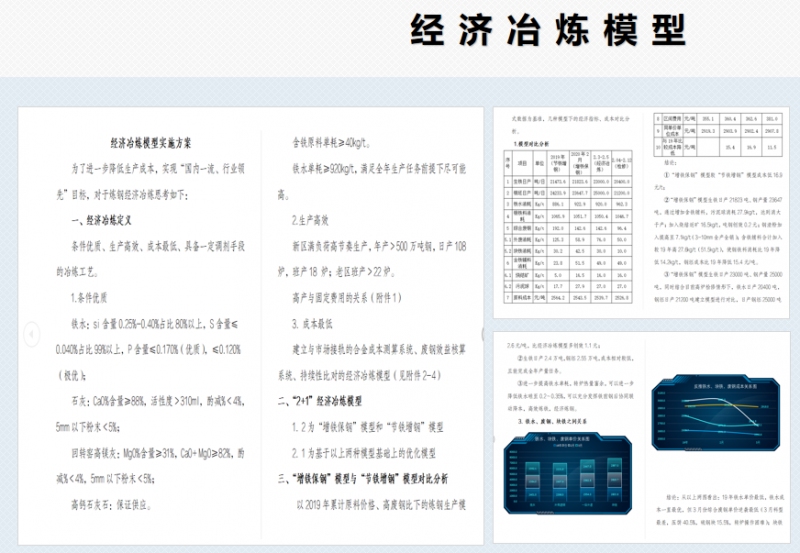Click the 经济冶炼模型 main title
This screenshot has height=553, width=800.
pos(547,32)
